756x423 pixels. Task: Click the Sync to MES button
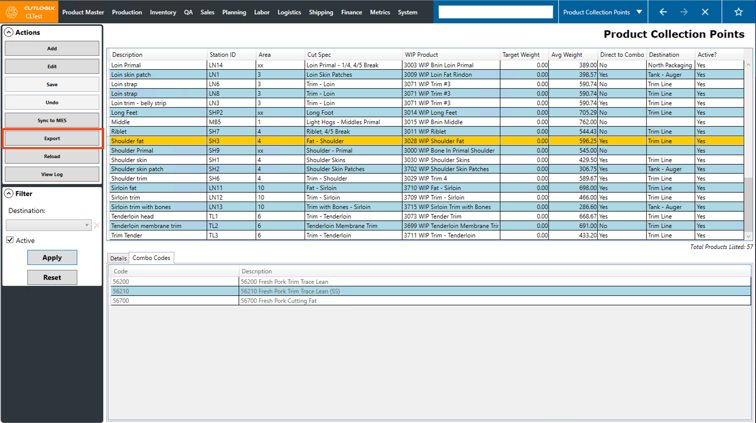[x=52, y=120]
